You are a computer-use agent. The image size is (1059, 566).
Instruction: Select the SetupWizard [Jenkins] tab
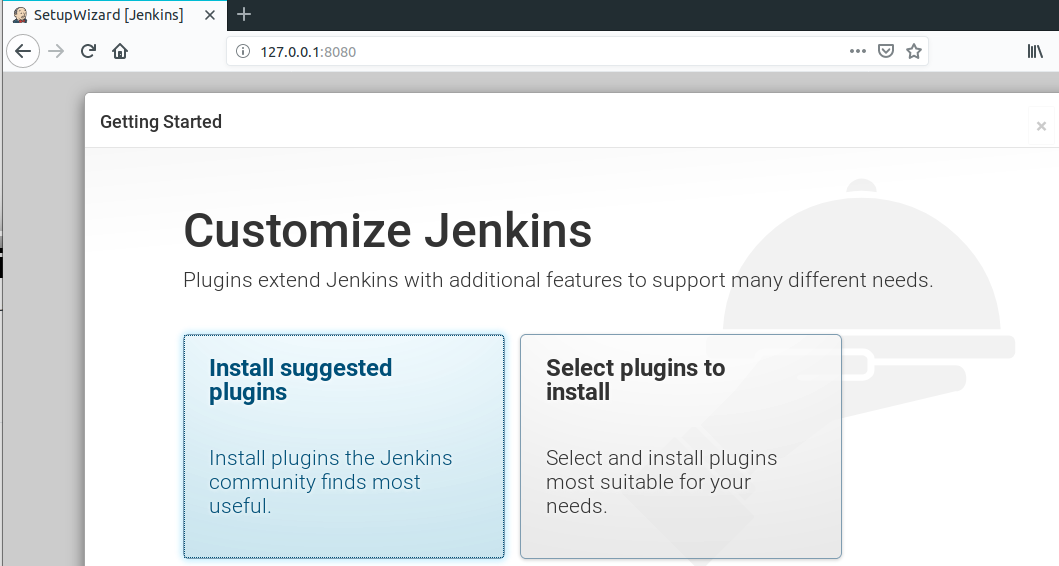tap(115, 15)
